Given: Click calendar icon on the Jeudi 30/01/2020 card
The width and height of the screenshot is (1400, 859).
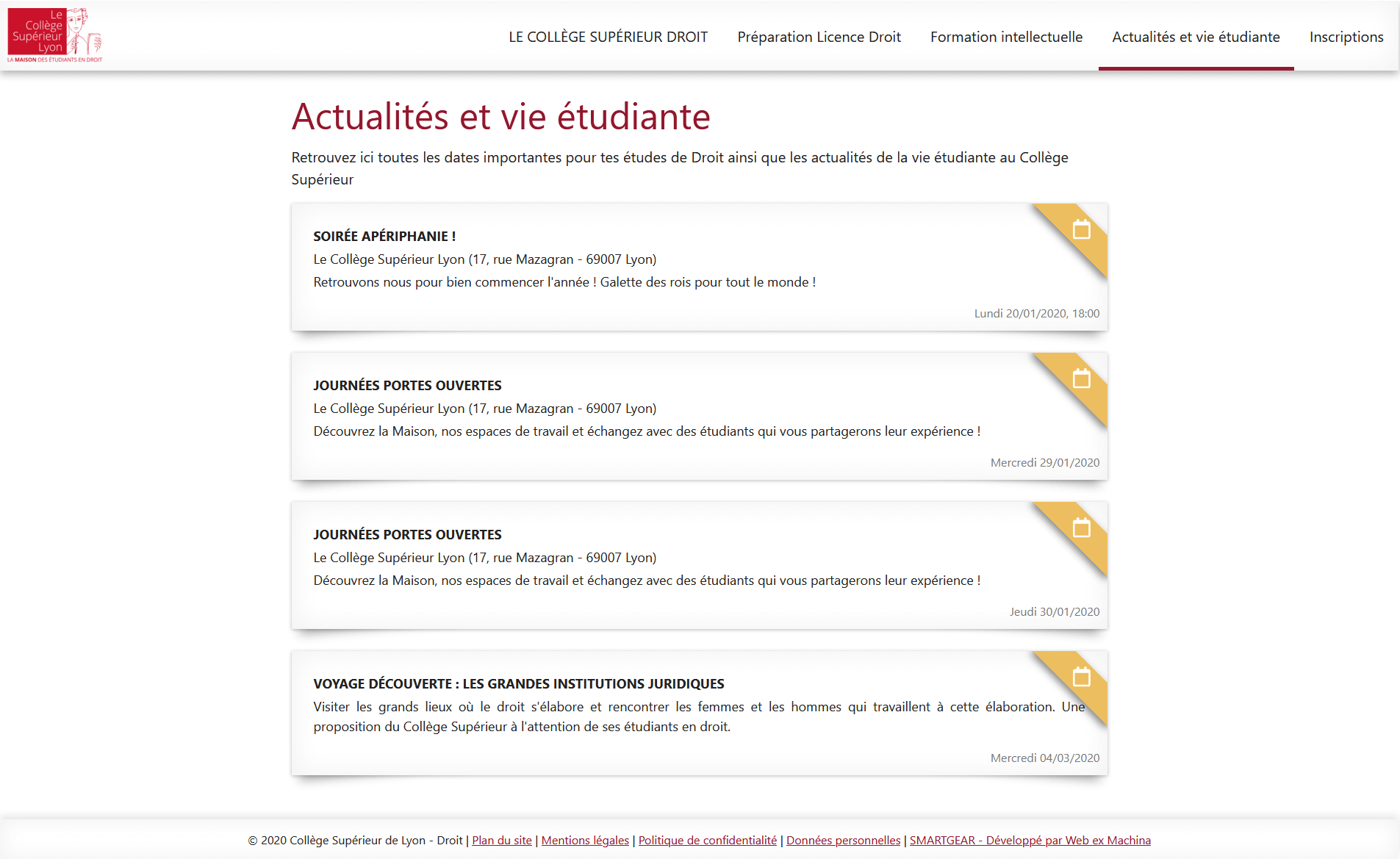Looking at the screenshot, I should (x=1081, y=528).
